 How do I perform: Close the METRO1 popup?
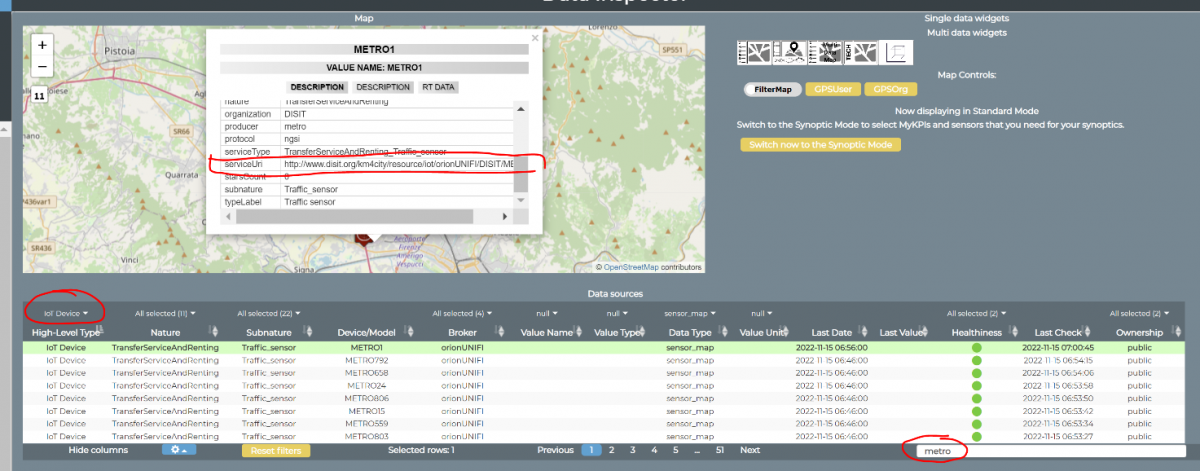pyautogui.click(x=534, y=38)
